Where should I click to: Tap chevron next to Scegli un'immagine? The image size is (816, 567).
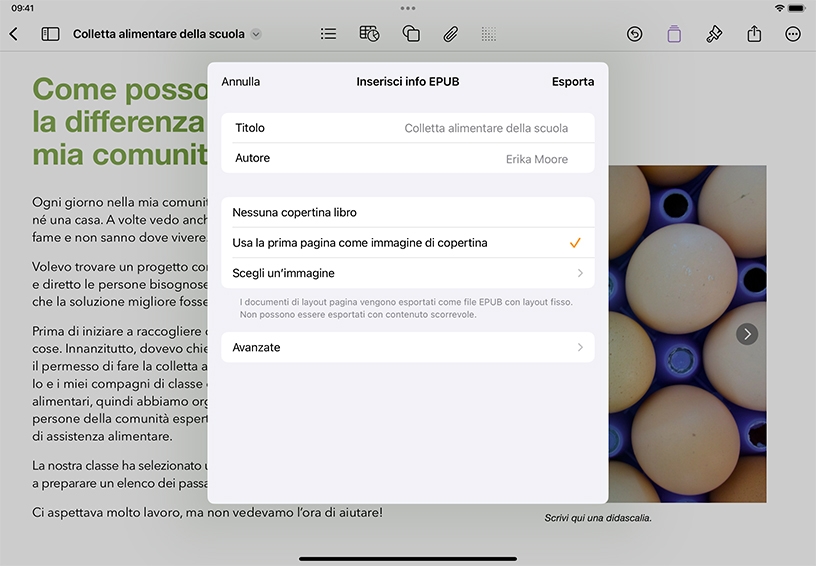[x=580, y=273]
